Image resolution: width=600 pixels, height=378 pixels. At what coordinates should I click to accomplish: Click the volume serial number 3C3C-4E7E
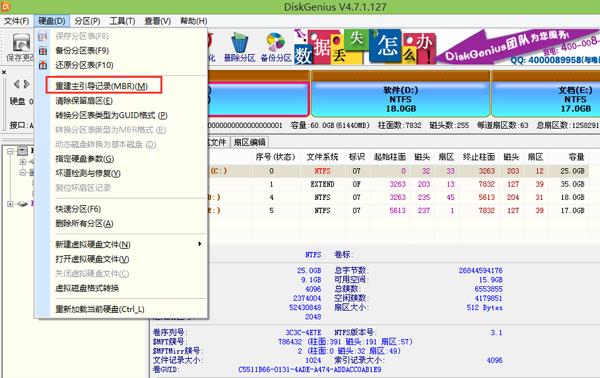[x=303, y=332]
